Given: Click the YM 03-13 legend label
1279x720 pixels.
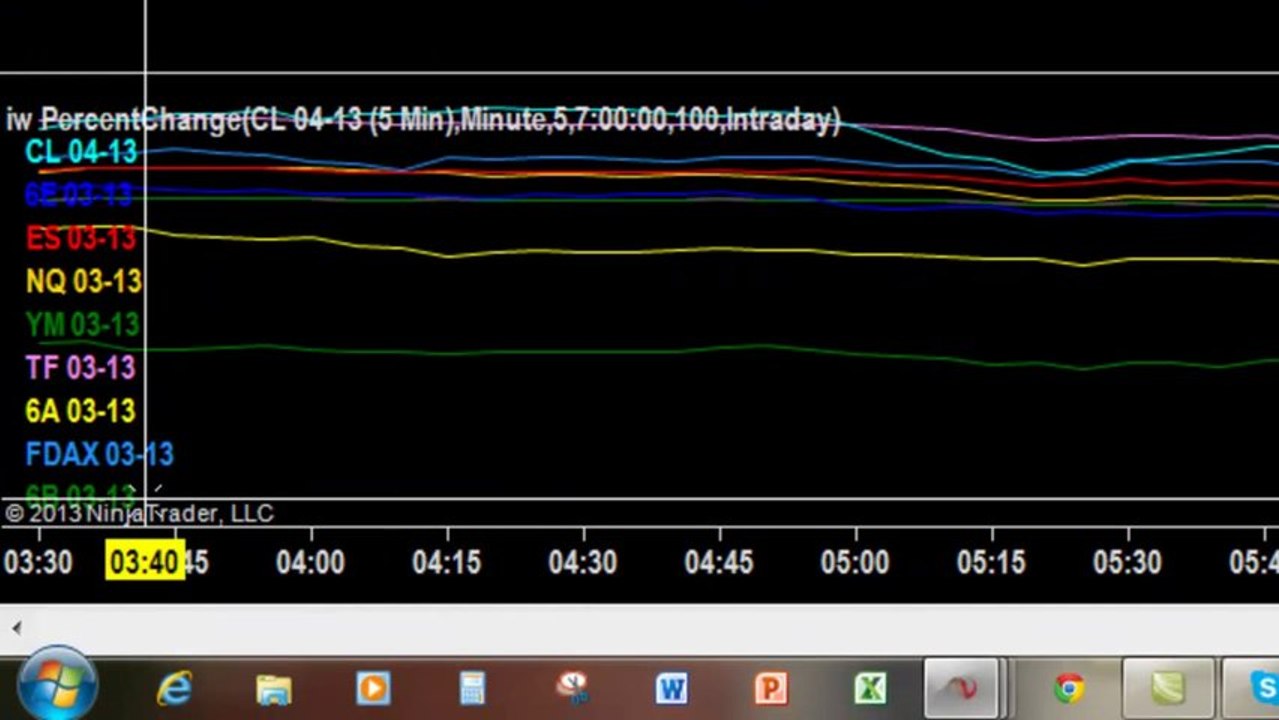Looking at the screenshot, I should [x=82, y=324].
